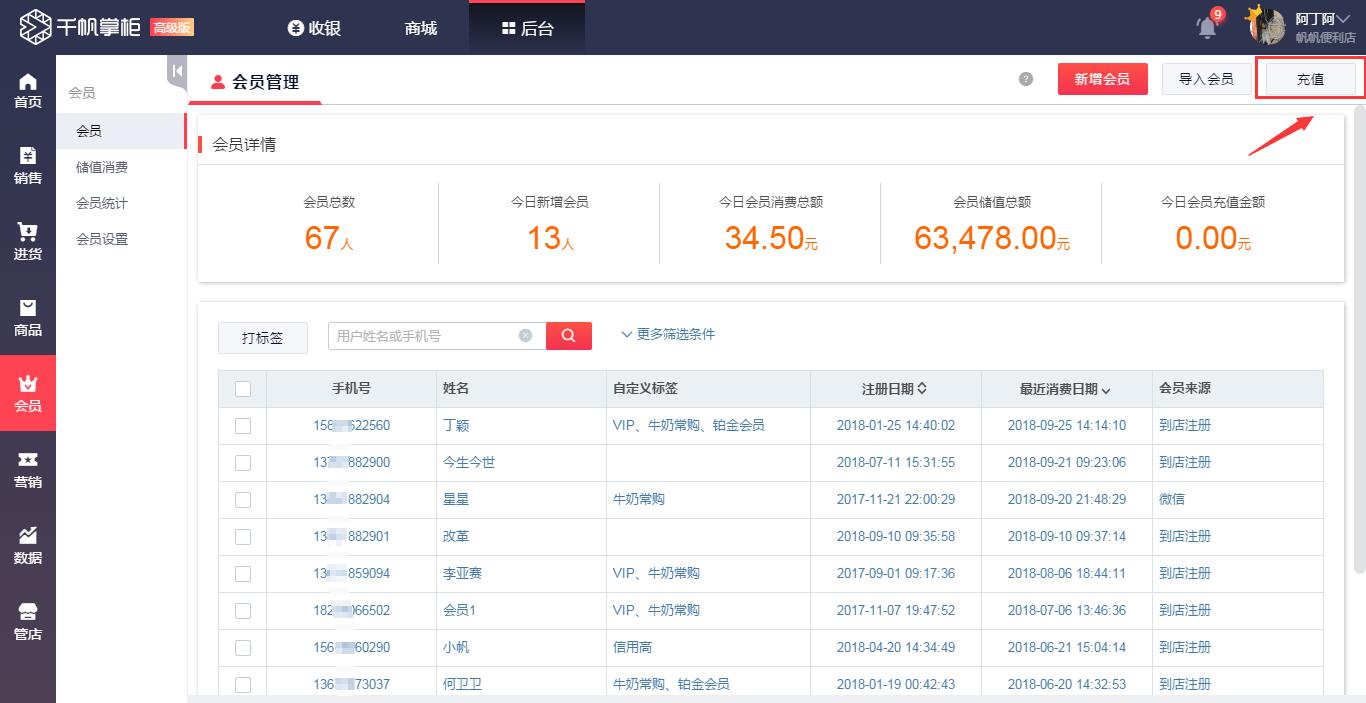Expand 更多筛选条件 filter options
Image resolution: width=1366 pixels, height=703 pixels.
pos(668,334)
